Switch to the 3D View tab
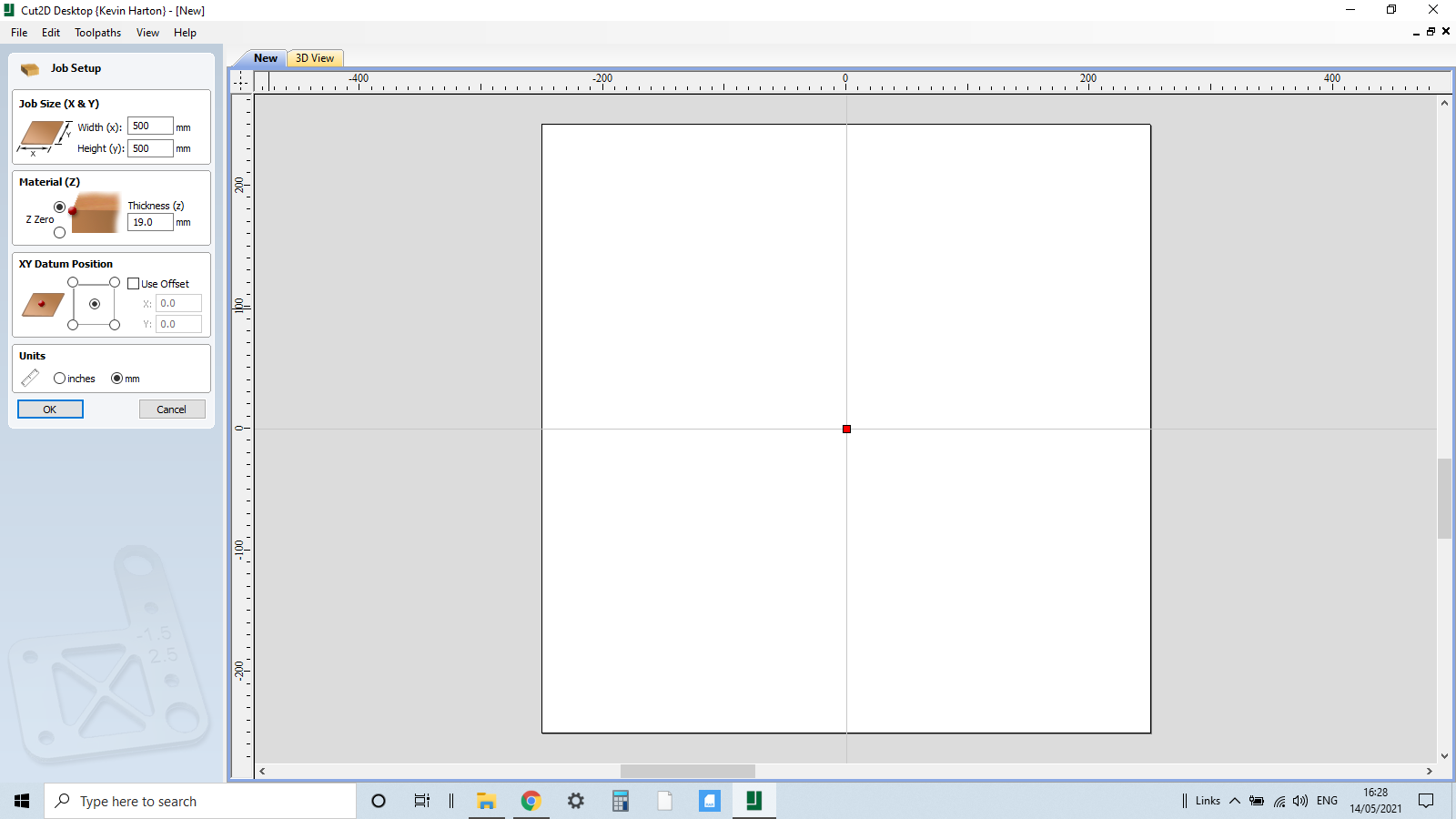The height and width of the screenshot is (819, 1456). pyautogui.click(x=313, y=57)
